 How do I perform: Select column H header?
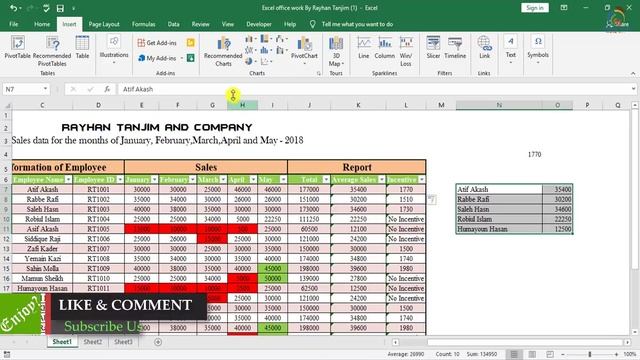242,105
